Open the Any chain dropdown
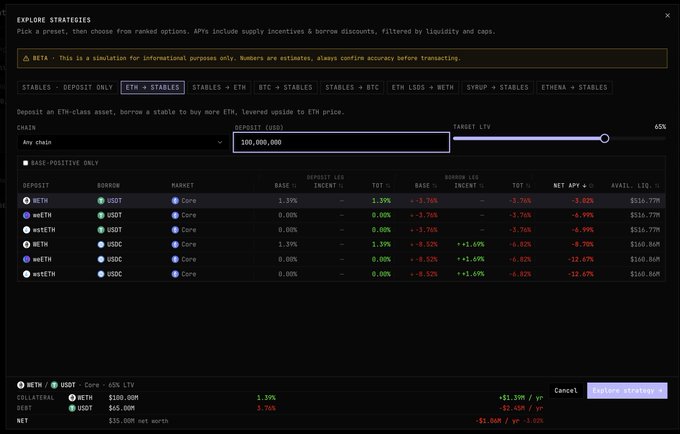The width and height of the screenshot is (680, 434). pos(123,142)
